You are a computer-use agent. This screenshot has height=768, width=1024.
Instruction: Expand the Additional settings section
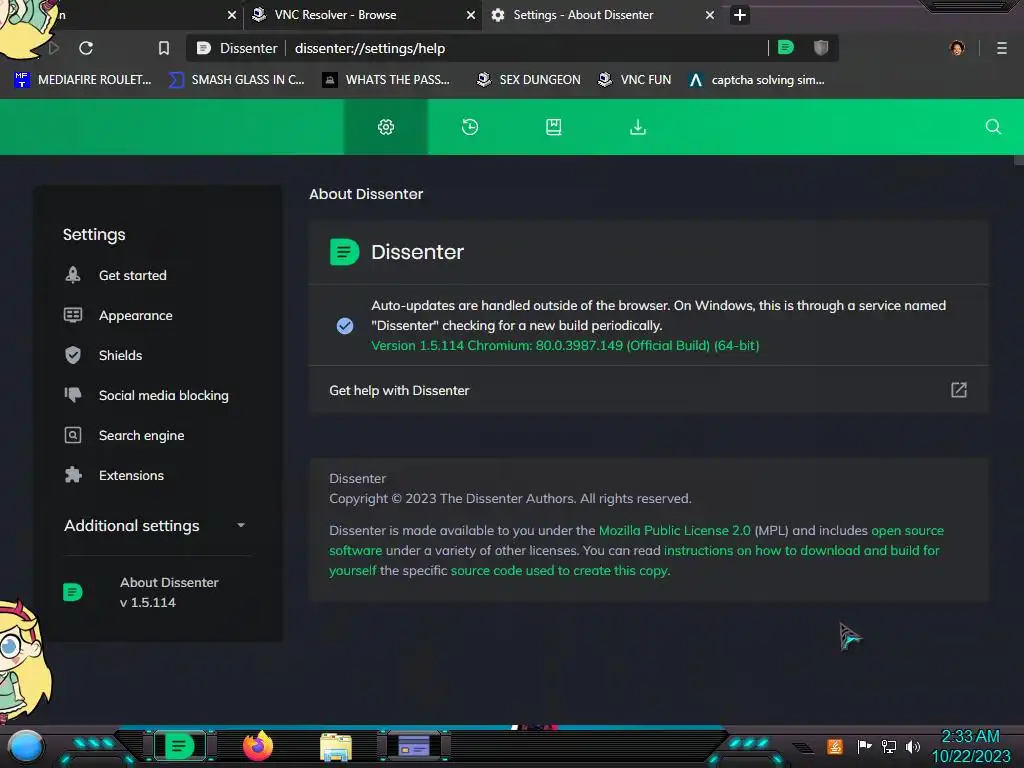(x=155, y=525)
